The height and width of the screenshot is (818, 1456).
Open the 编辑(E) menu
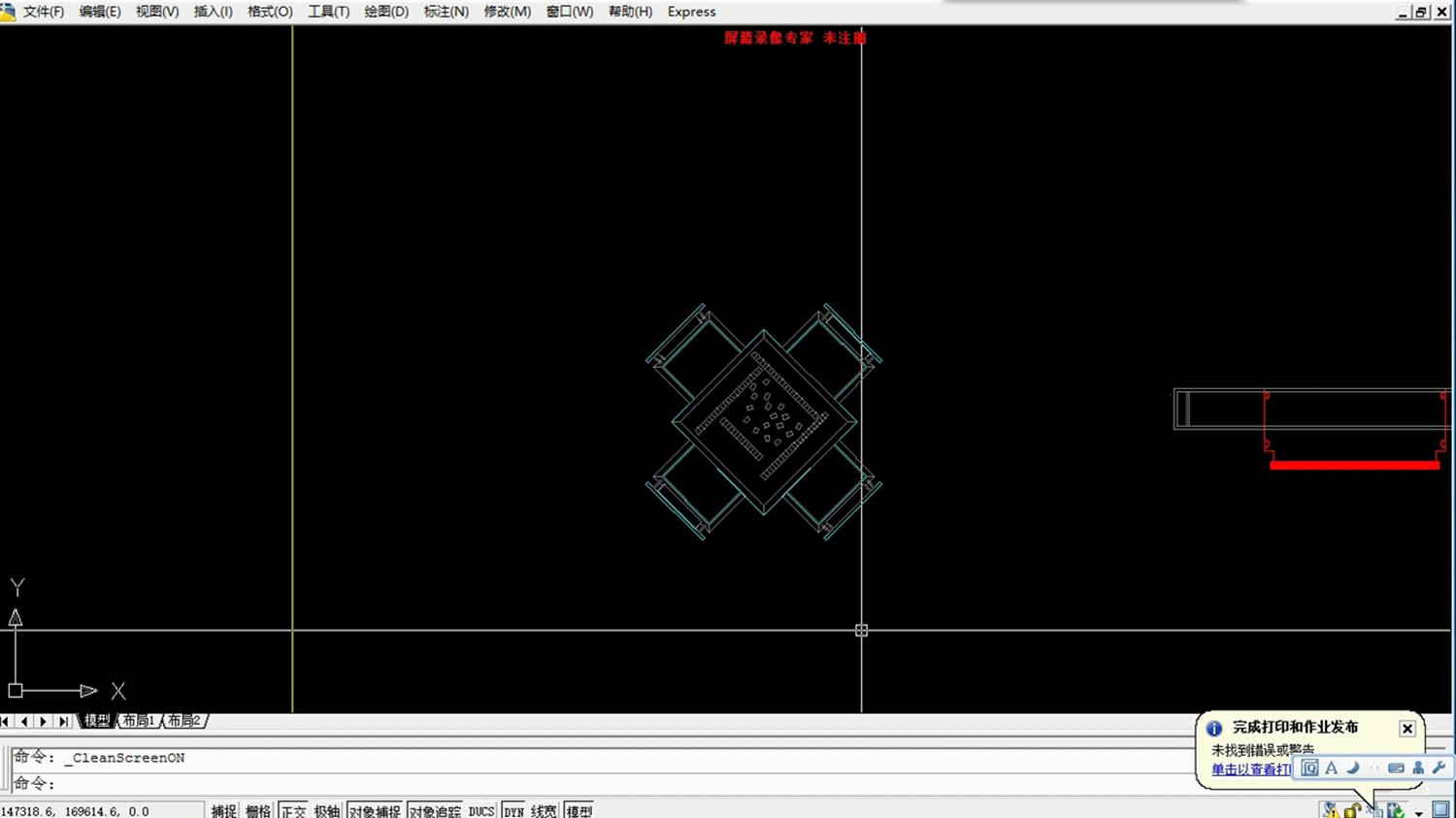pos(100,12)
